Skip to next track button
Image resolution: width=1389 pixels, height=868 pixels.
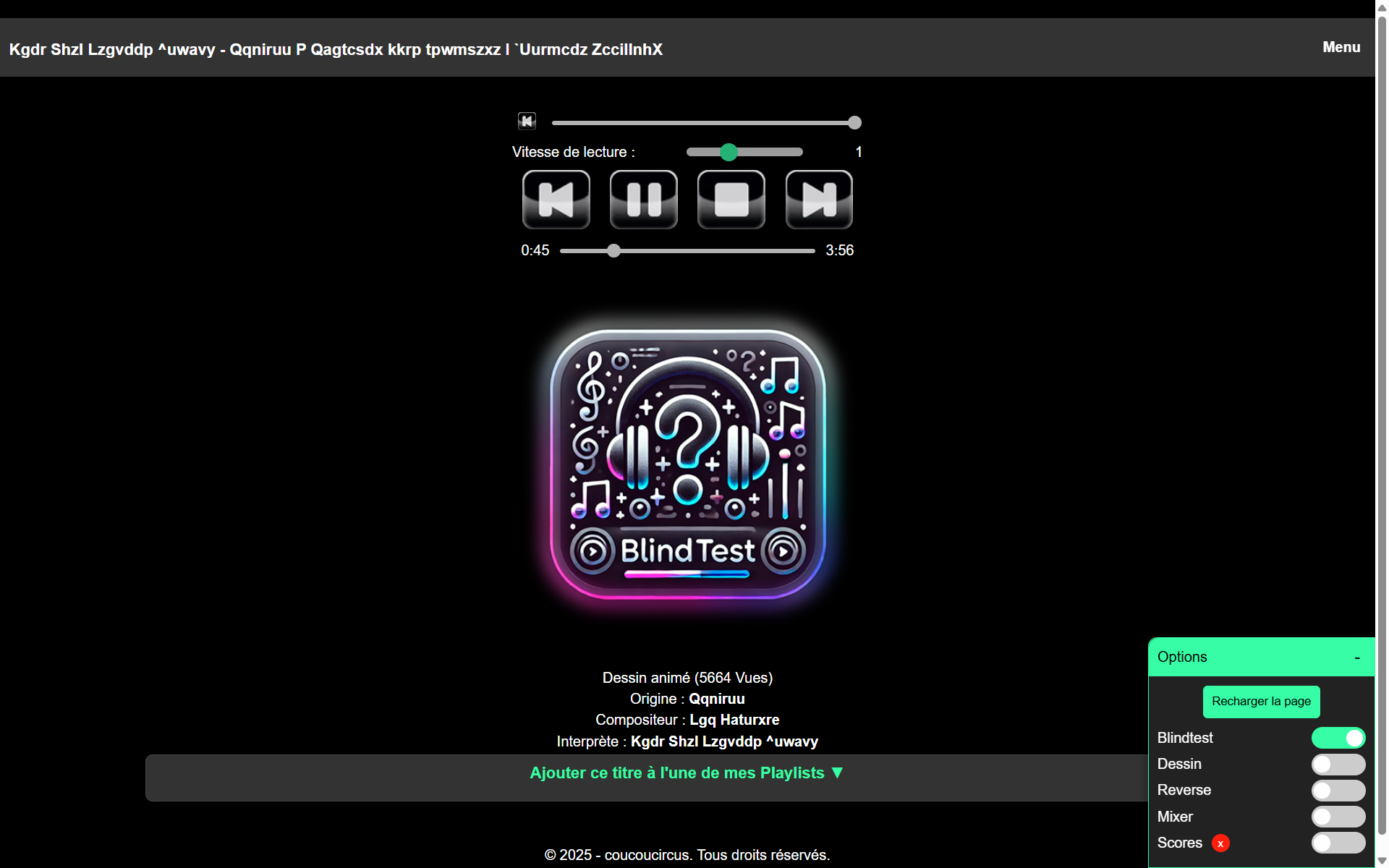pyautogui.click(x=819, y=200)
